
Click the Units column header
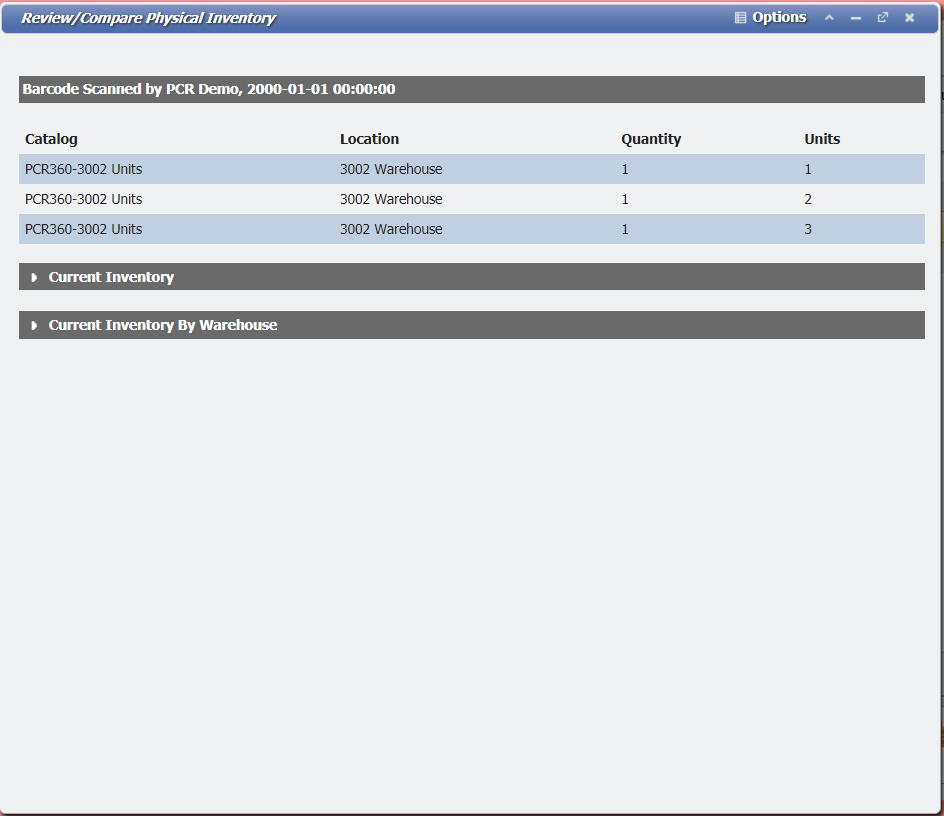(822, 139)
